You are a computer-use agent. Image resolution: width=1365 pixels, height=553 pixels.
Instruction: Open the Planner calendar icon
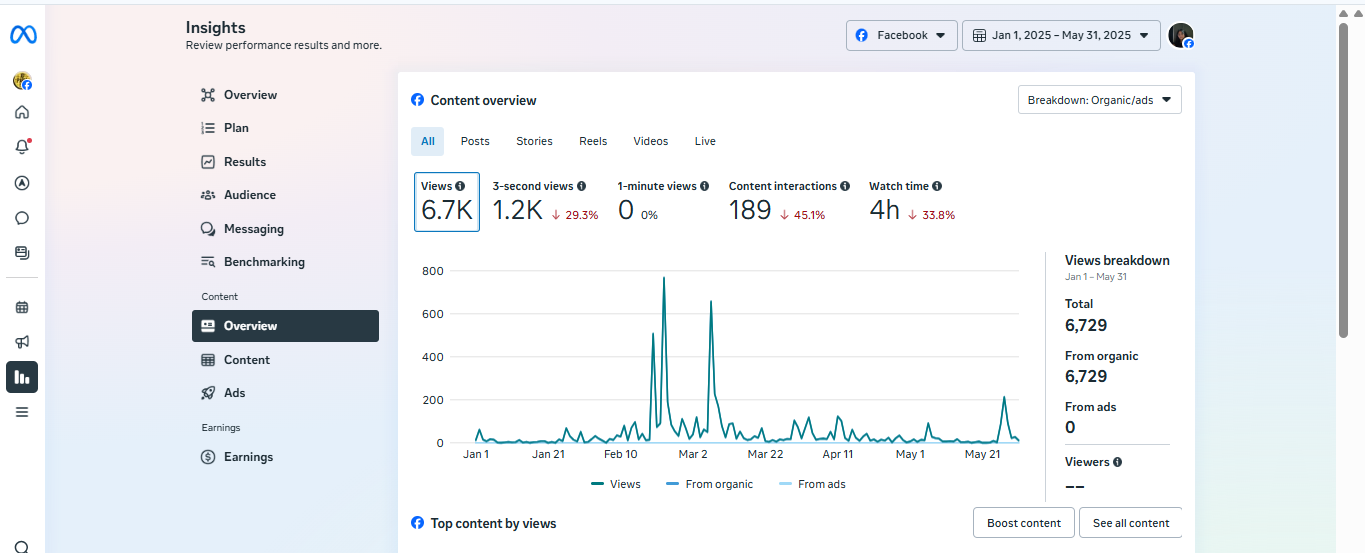point(22,307)
